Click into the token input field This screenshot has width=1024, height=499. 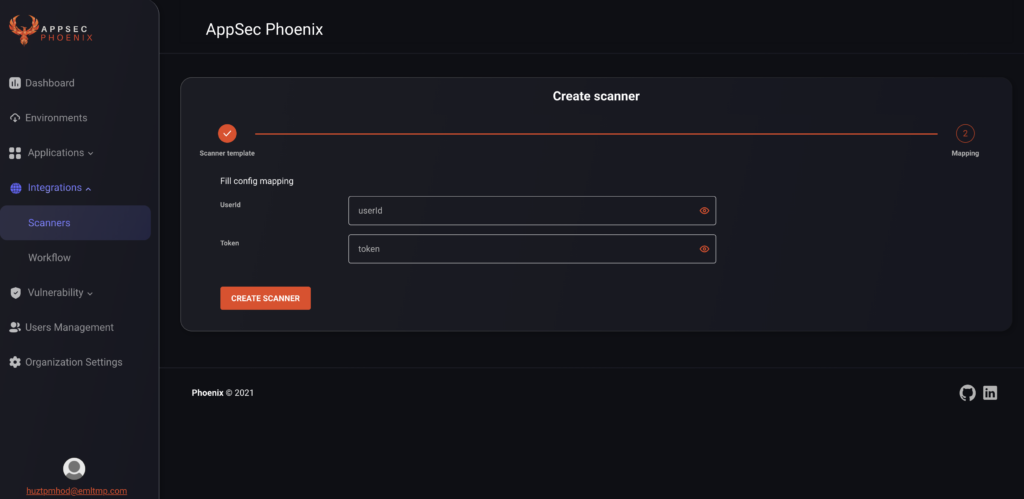point(532,249)
